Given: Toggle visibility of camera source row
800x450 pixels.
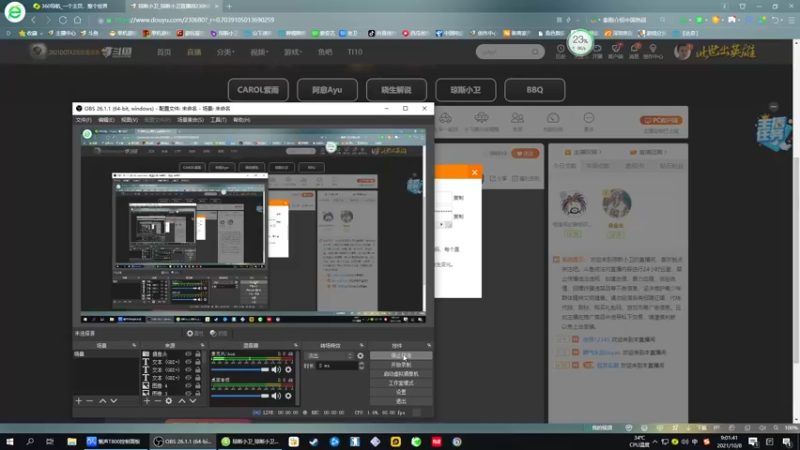Looking at the screenshot, I should (188, 354).
